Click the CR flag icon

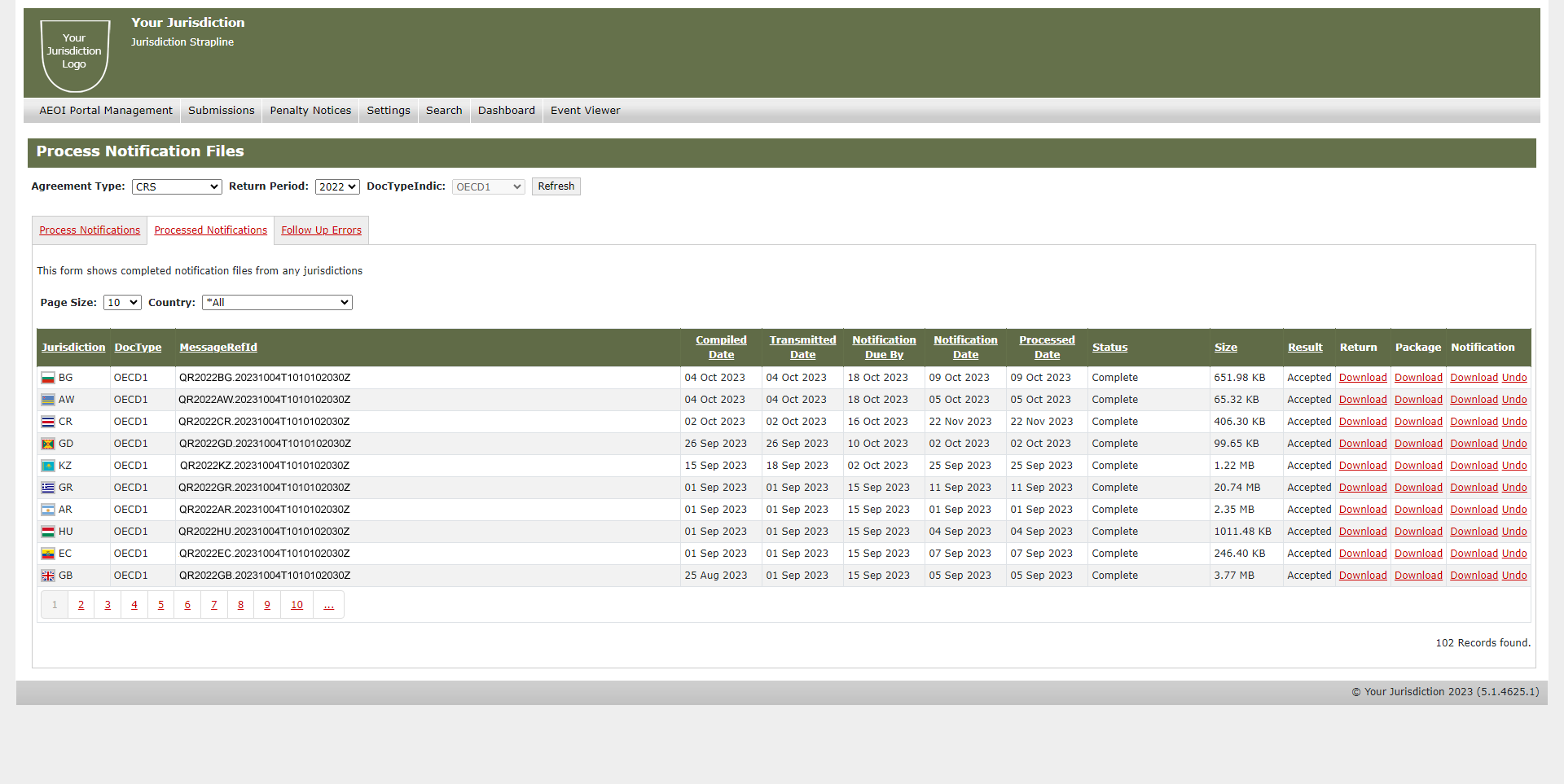coord(48,422)
